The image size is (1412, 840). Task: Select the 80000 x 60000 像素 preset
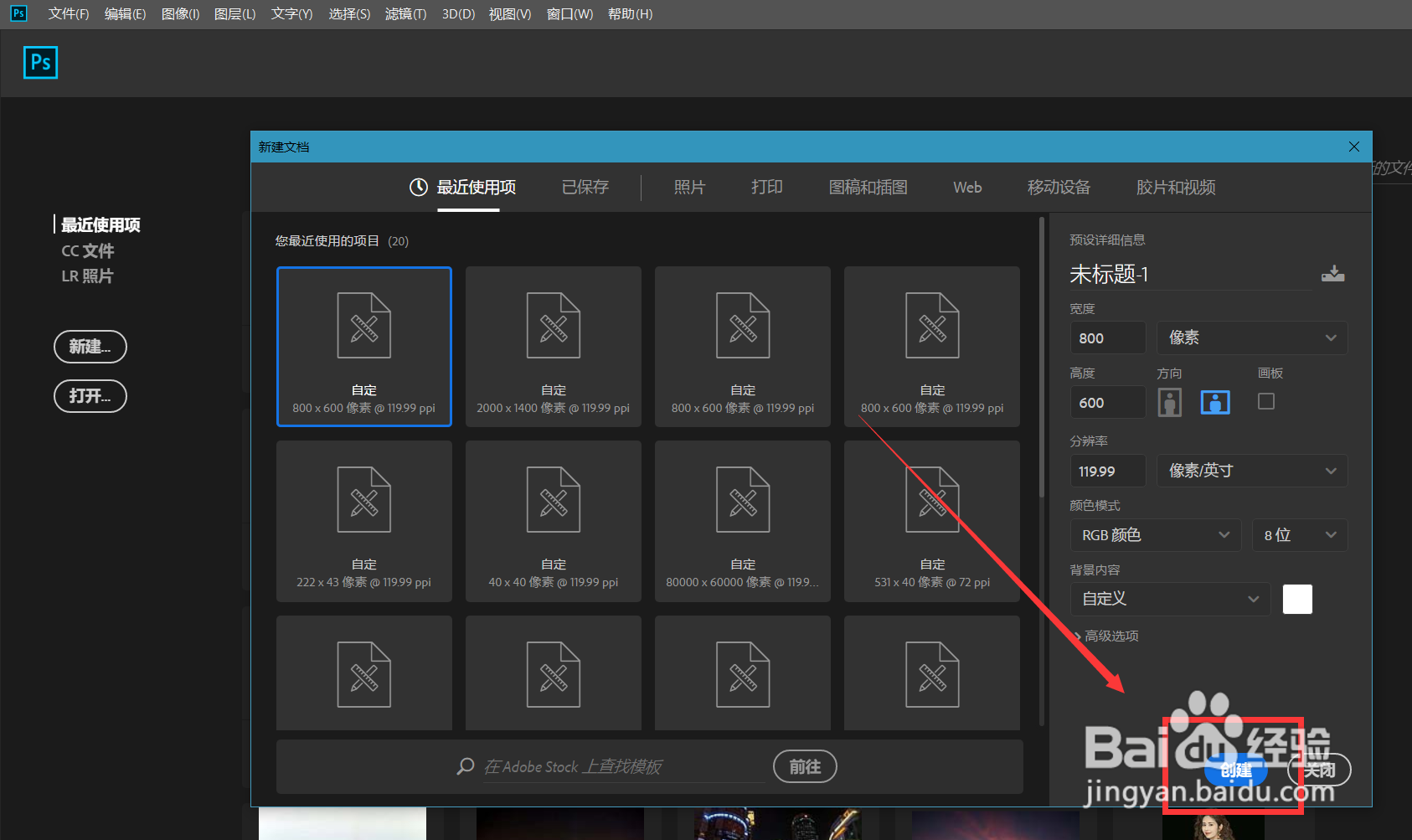point(743,521)
